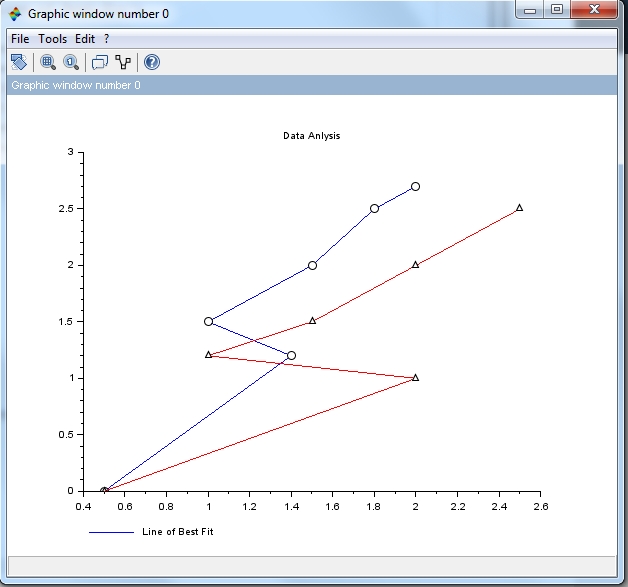The height and width of the screenshot is (587, 628).
Task: Select the marker at the origin point x=0.5
Action: point(104,491)
